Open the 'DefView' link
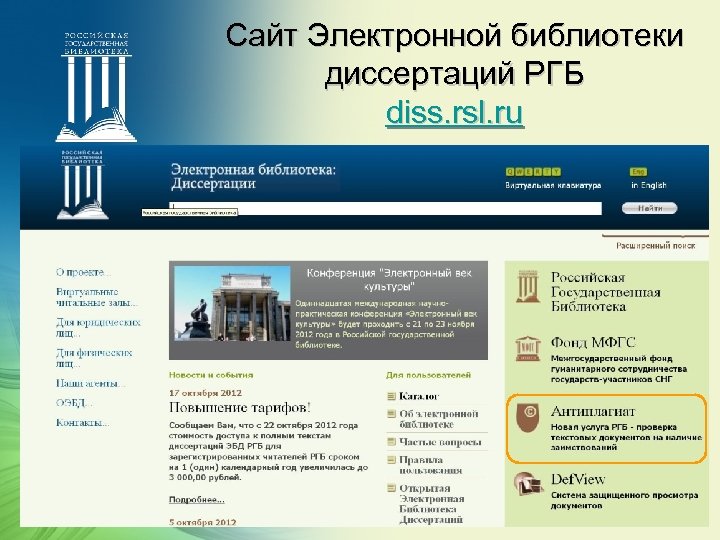The height and width of the screenshot is (540, 720). 578,479
